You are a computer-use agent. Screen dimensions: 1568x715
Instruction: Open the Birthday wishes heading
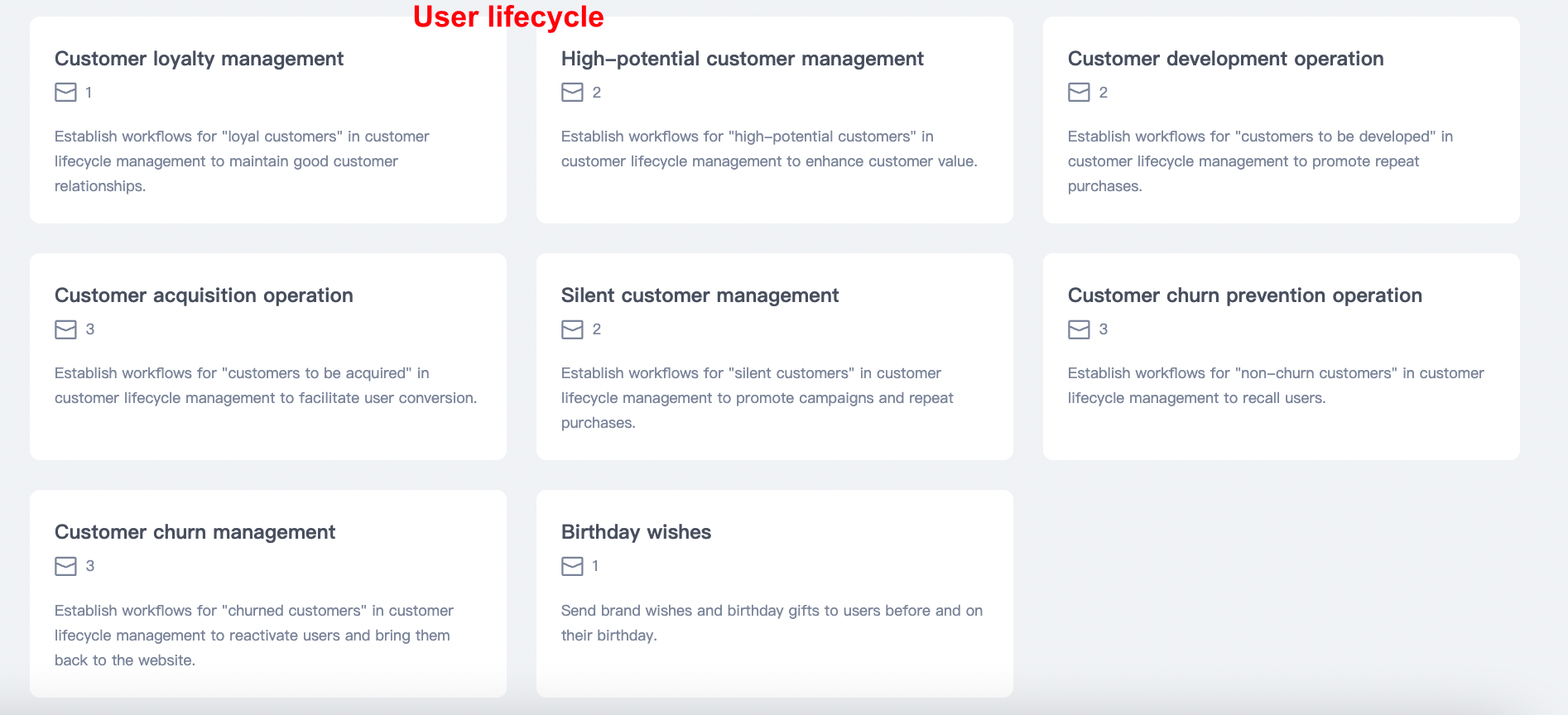click(x=636, y=532)
